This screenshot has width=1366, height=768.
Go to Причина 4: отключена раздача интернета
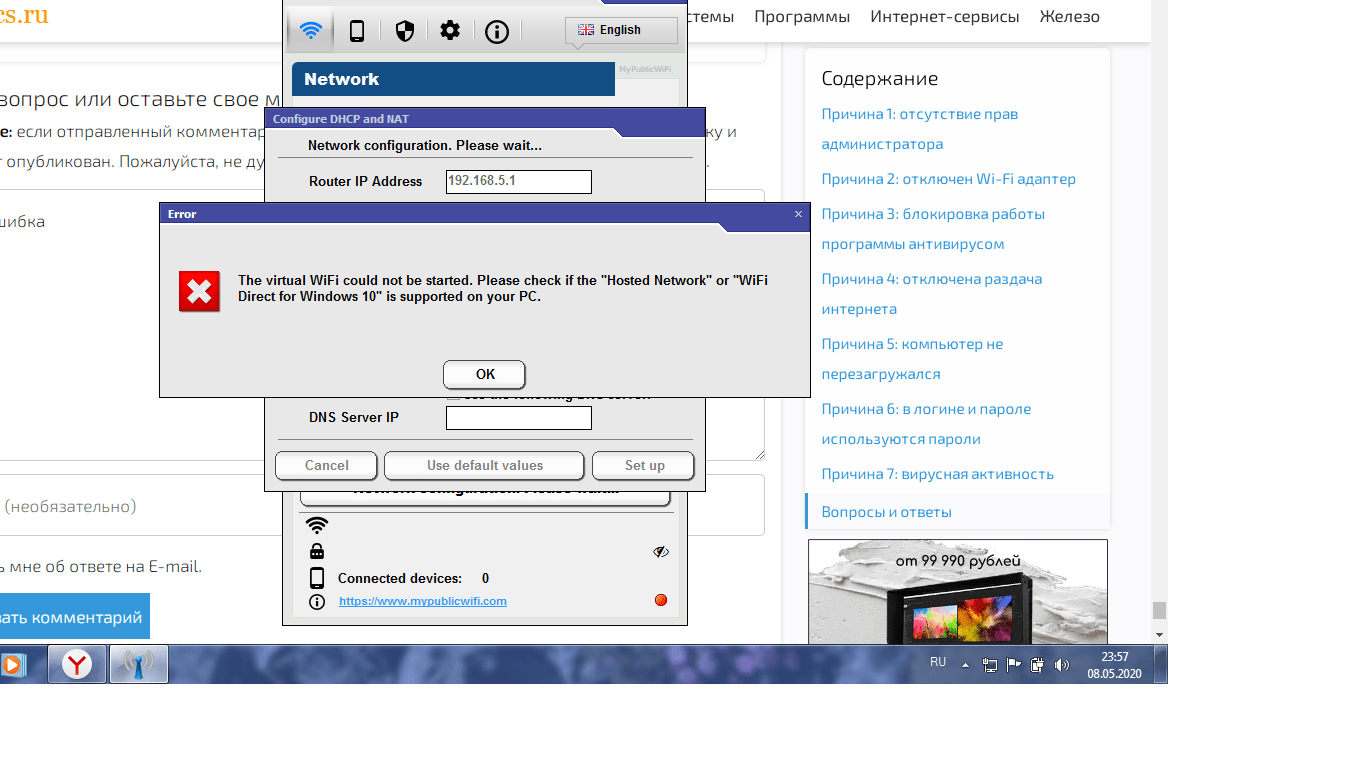[x=932, y=294]
